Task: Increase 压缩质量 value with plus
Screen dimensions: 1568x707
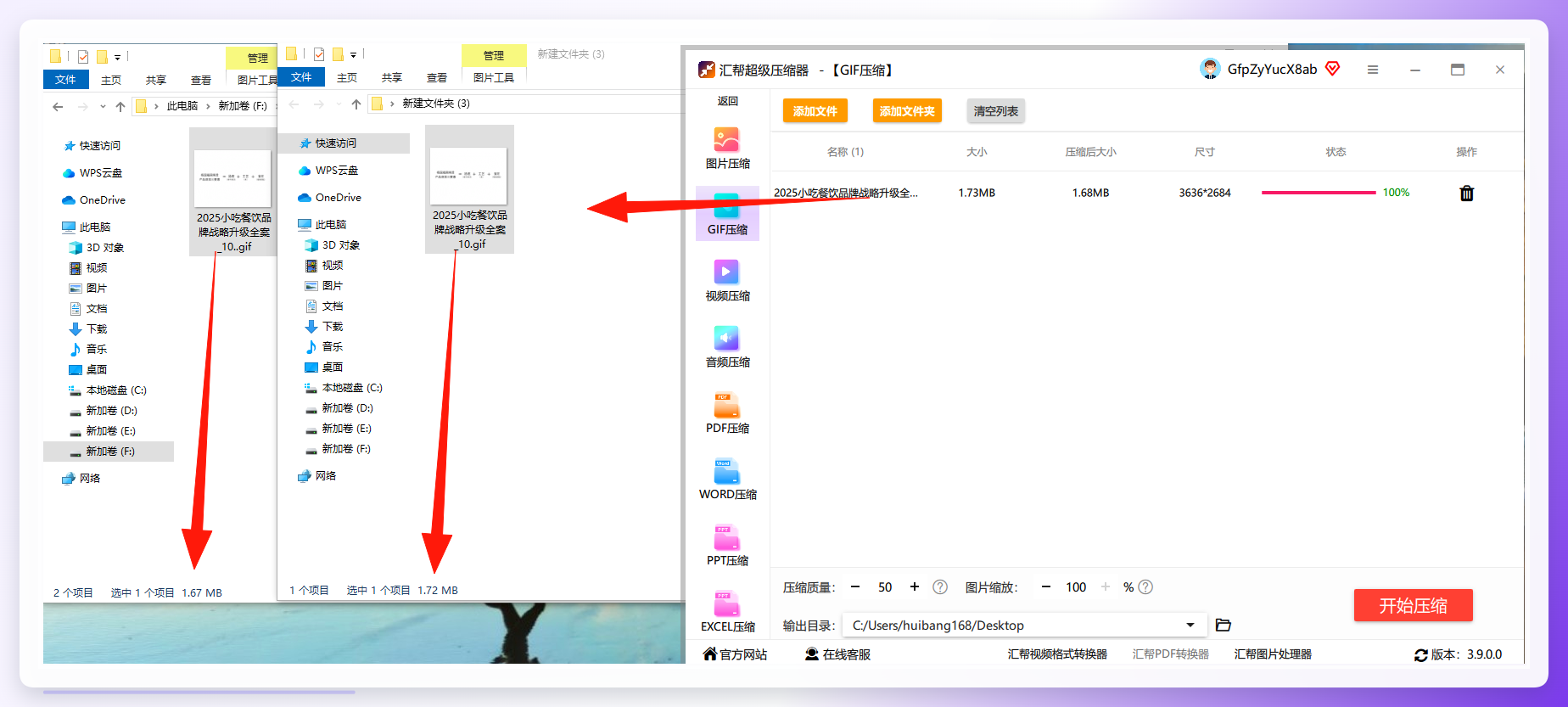Action: click(x=915, y=587)
